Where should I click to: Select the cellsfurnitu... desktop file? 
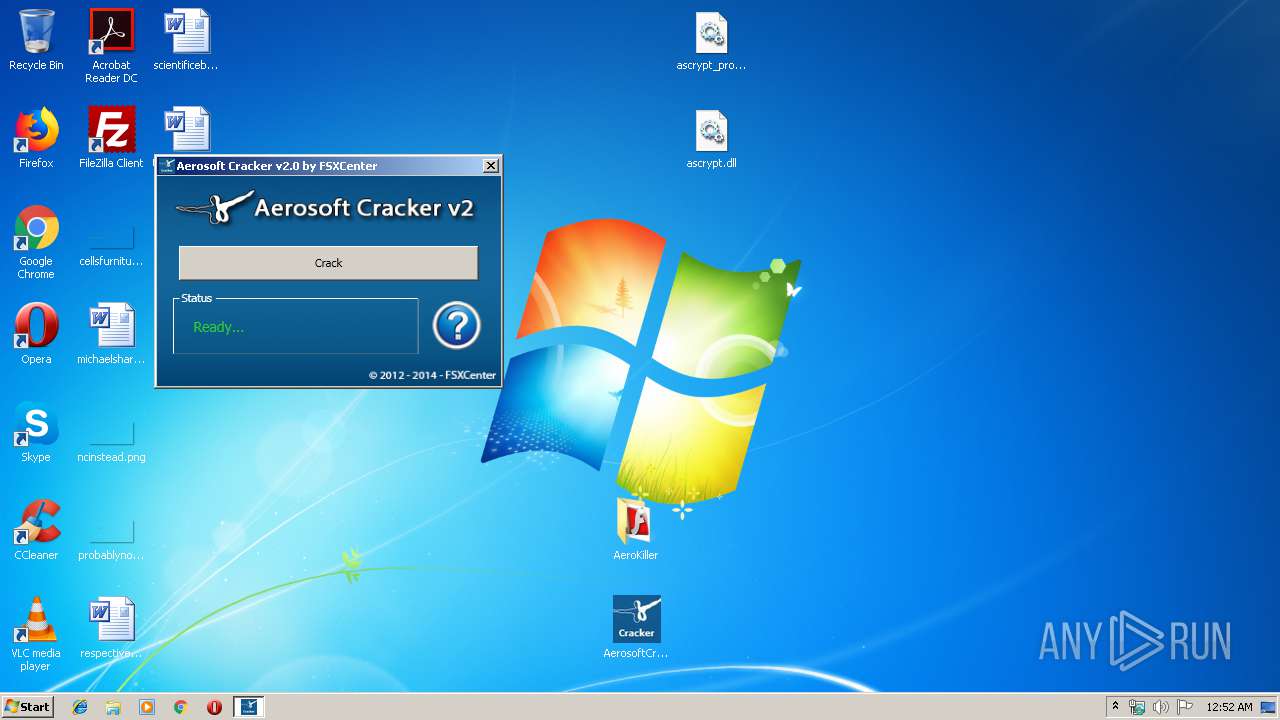tap(111, 247)
